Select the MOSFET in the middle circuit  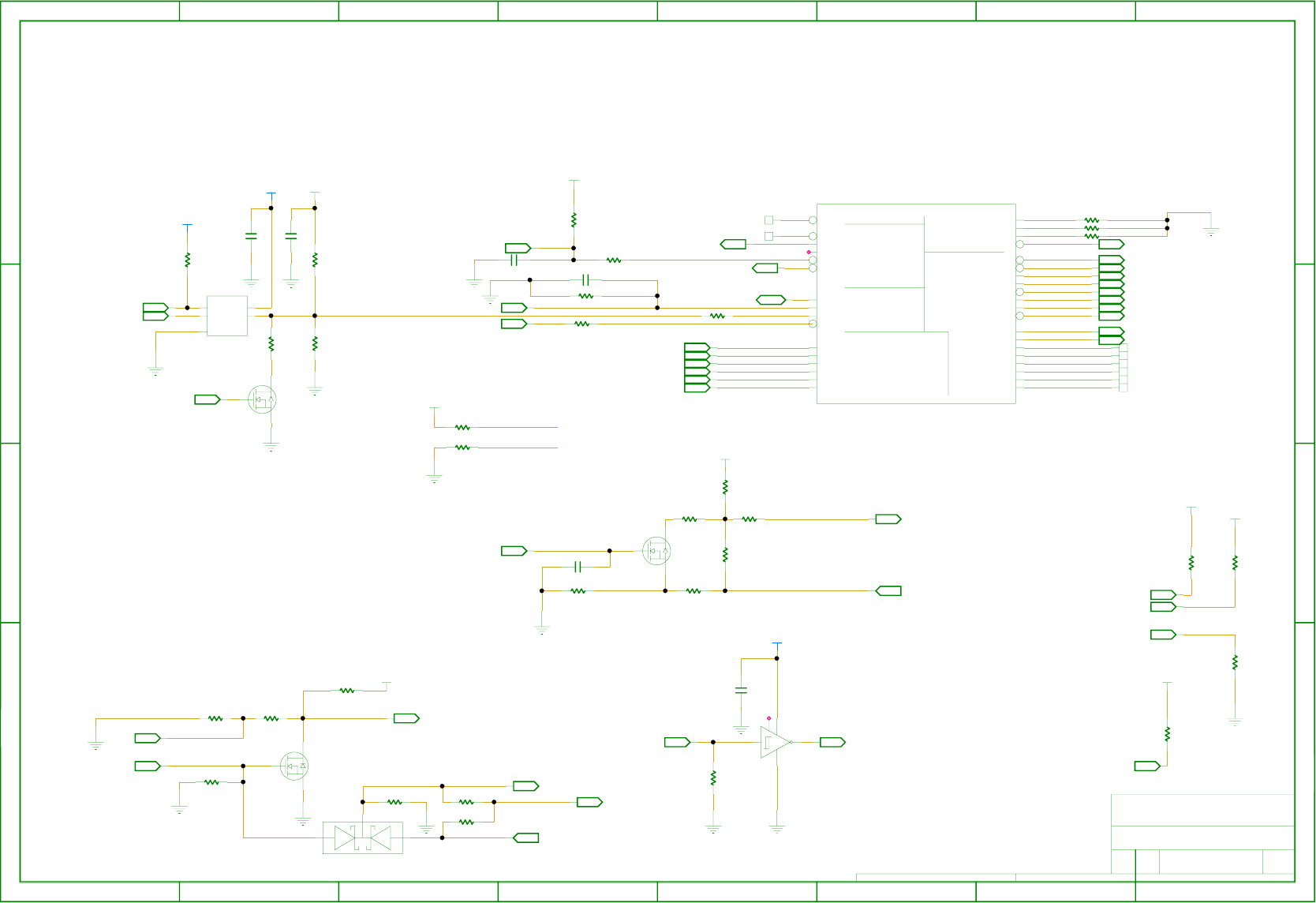(x=656, y=551)
